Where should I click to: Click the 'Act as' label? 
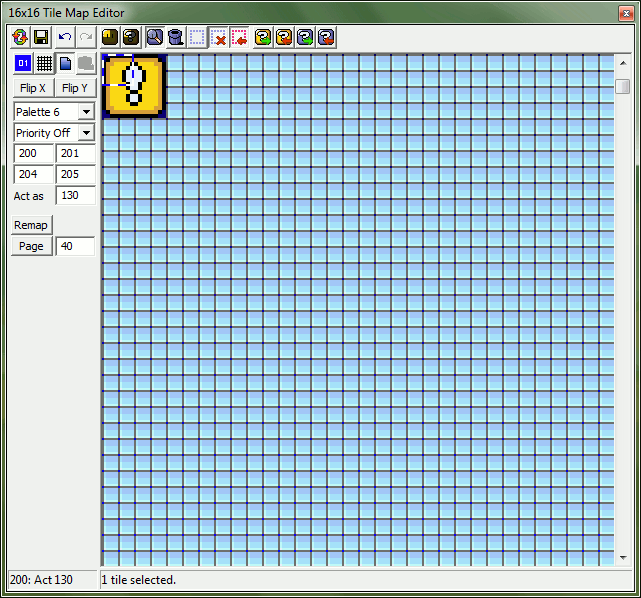[29, 196]
